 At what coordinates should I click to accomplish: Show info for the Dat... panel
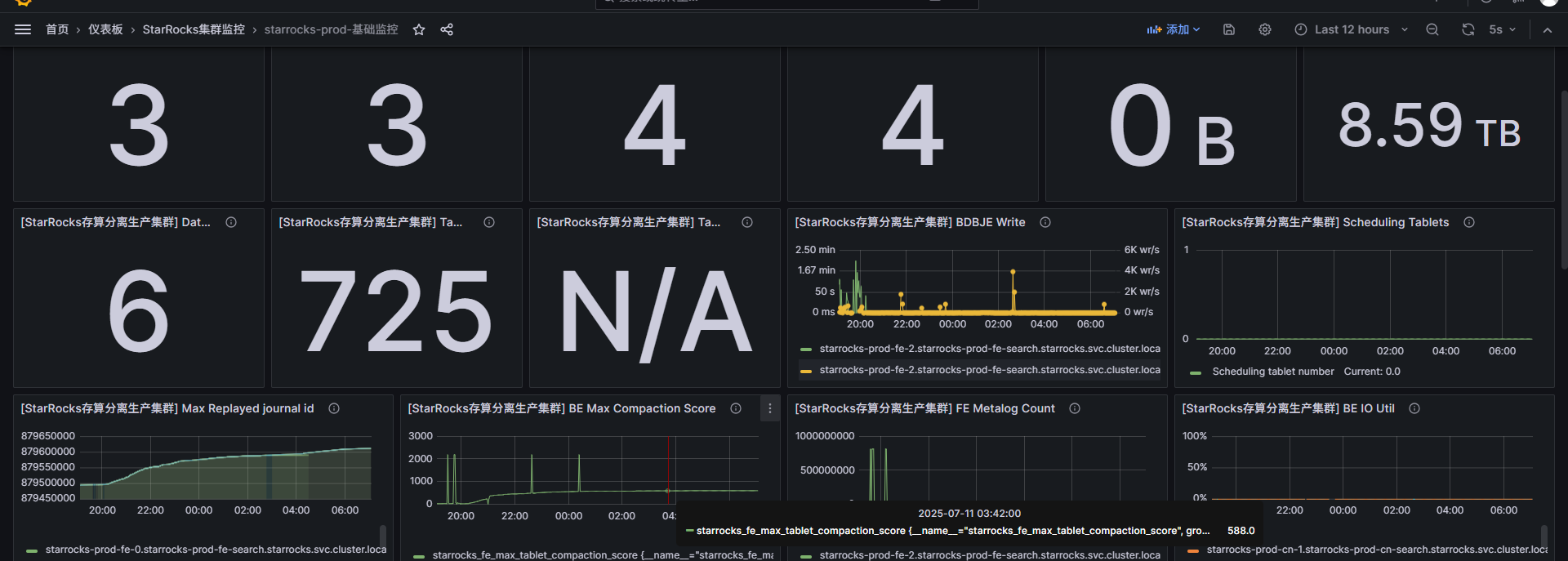point(231,222)
